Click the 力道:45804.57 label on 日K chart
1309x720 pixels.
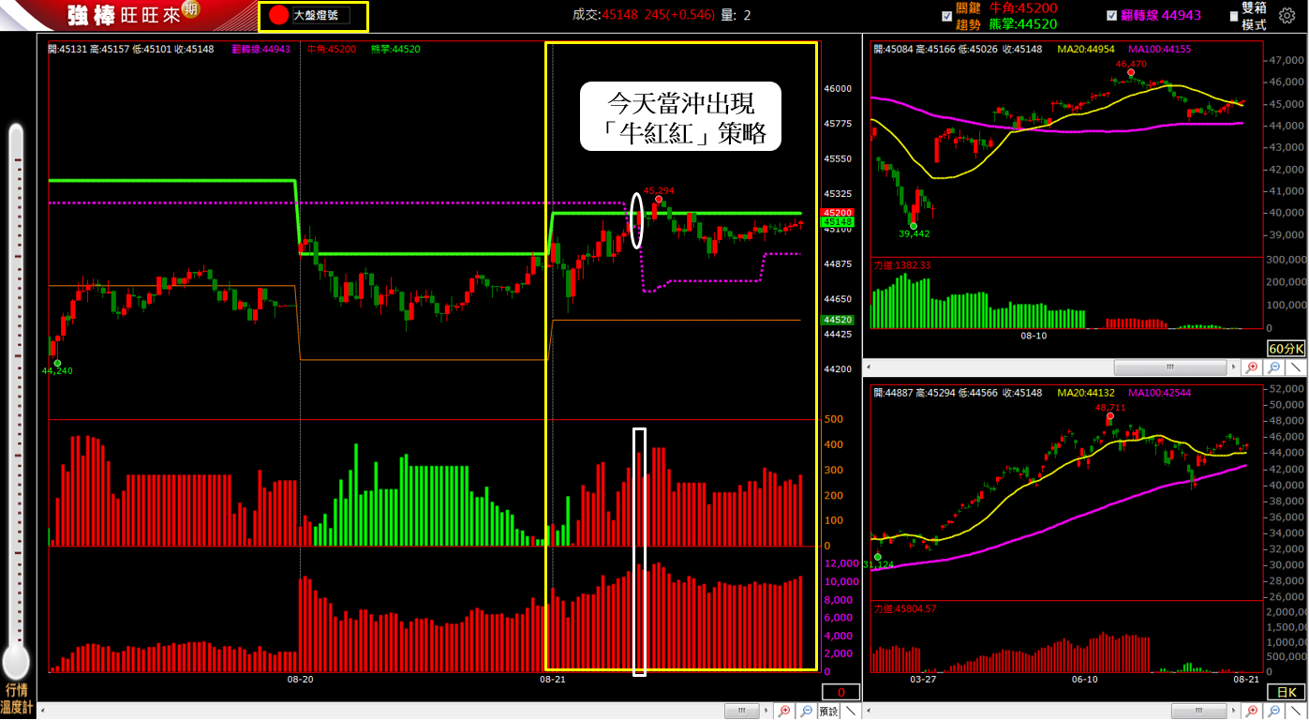click(906, 607)
